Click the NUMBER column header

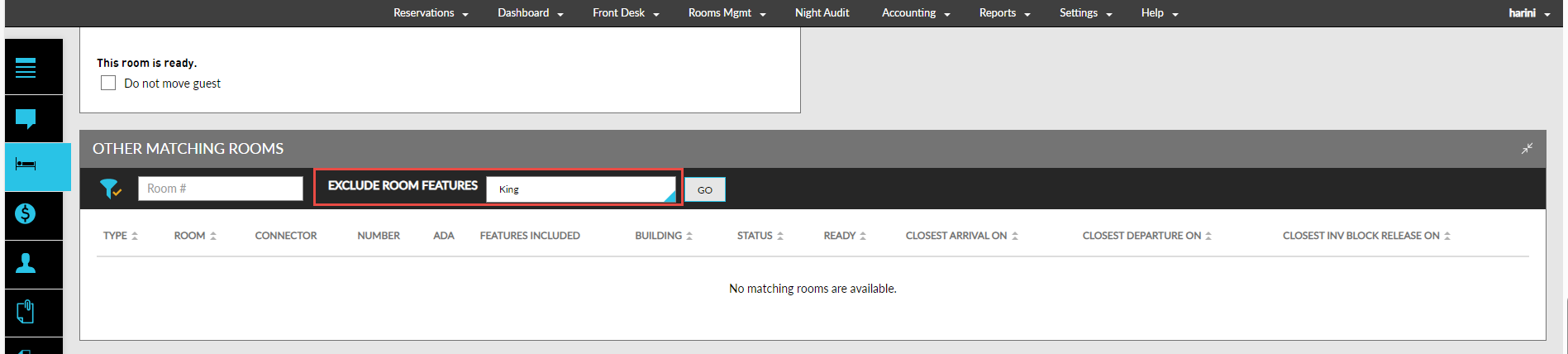point(379,236)
